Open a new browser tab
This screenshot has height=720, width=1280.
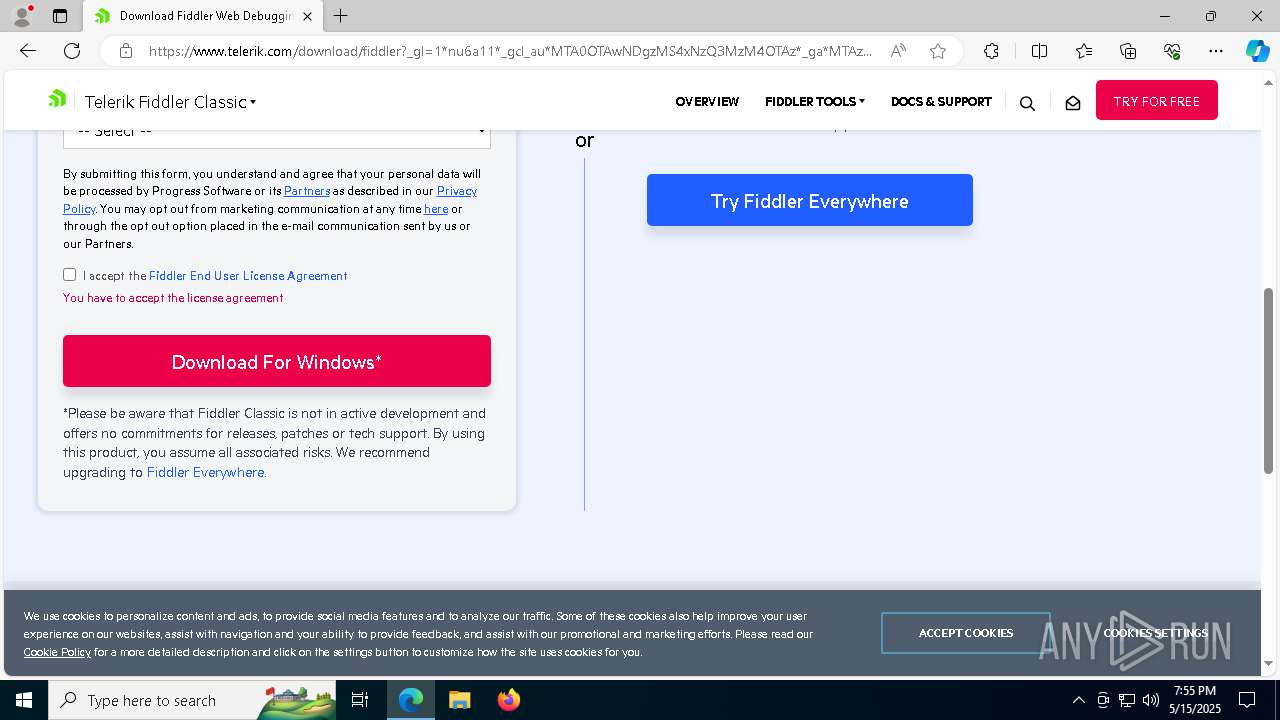point(341,16)
